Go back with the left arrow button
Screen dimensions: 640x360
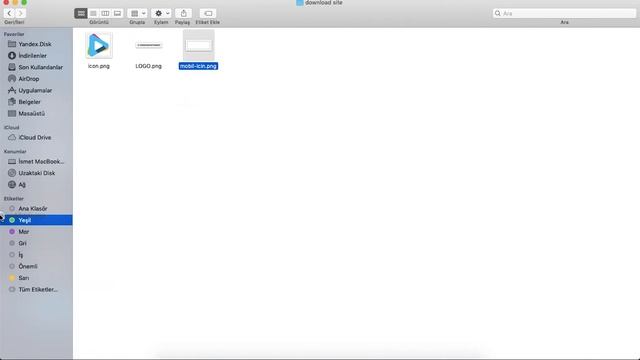tap(9, 13)
